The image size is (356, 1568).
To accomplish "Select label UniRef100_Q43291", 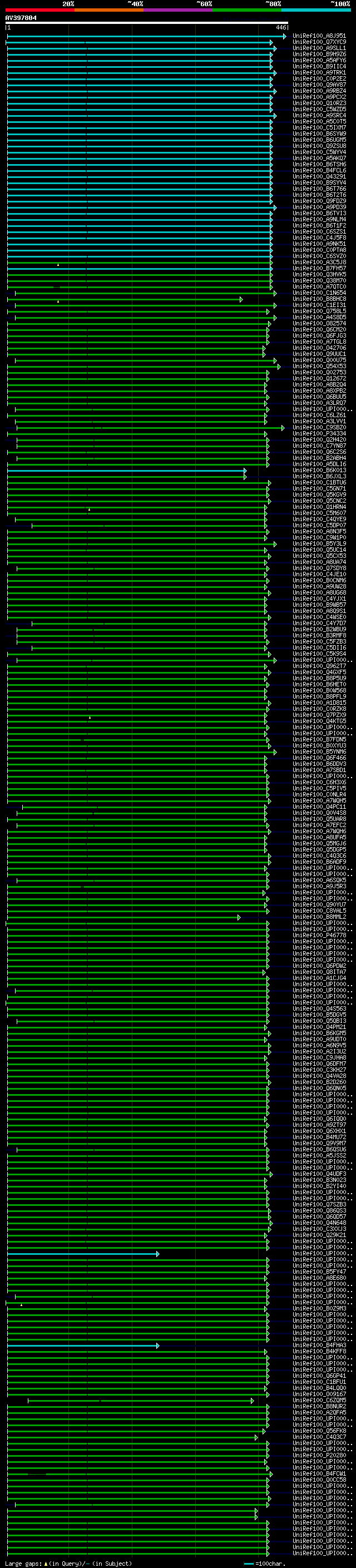I will pyautogui.click(x=319, y=176).
